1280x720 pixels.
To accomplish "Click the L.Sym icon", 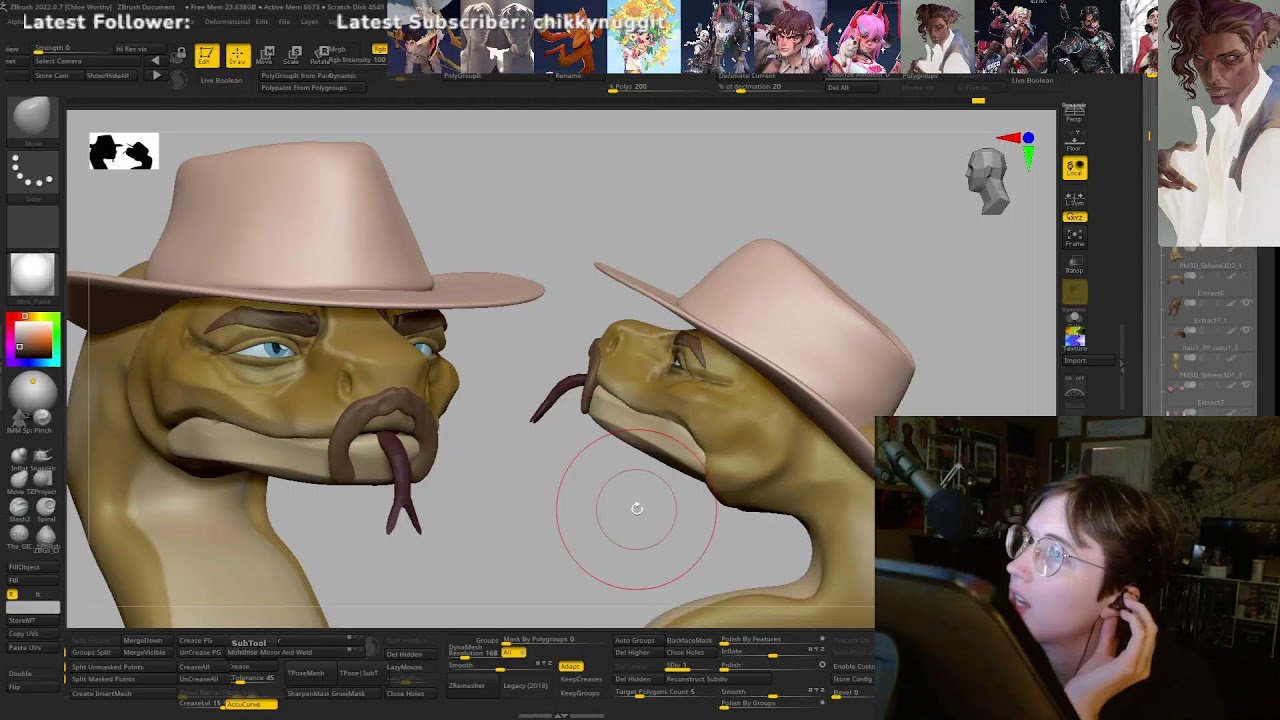I will (1075, 198).
